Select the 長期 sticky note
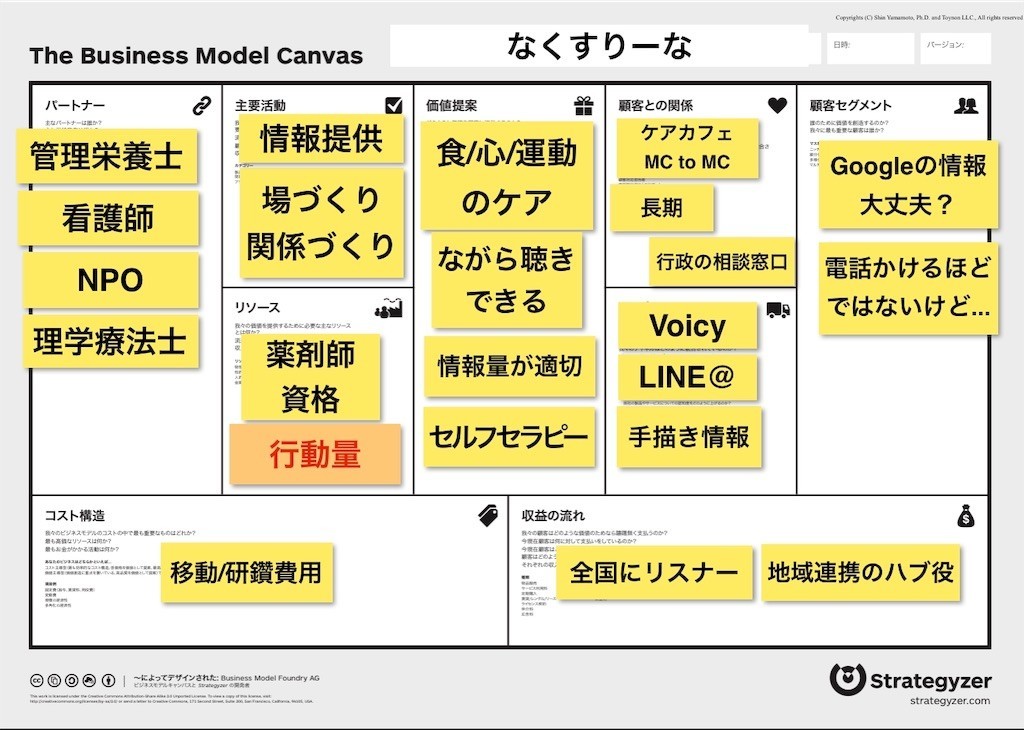 pos(662,208)
